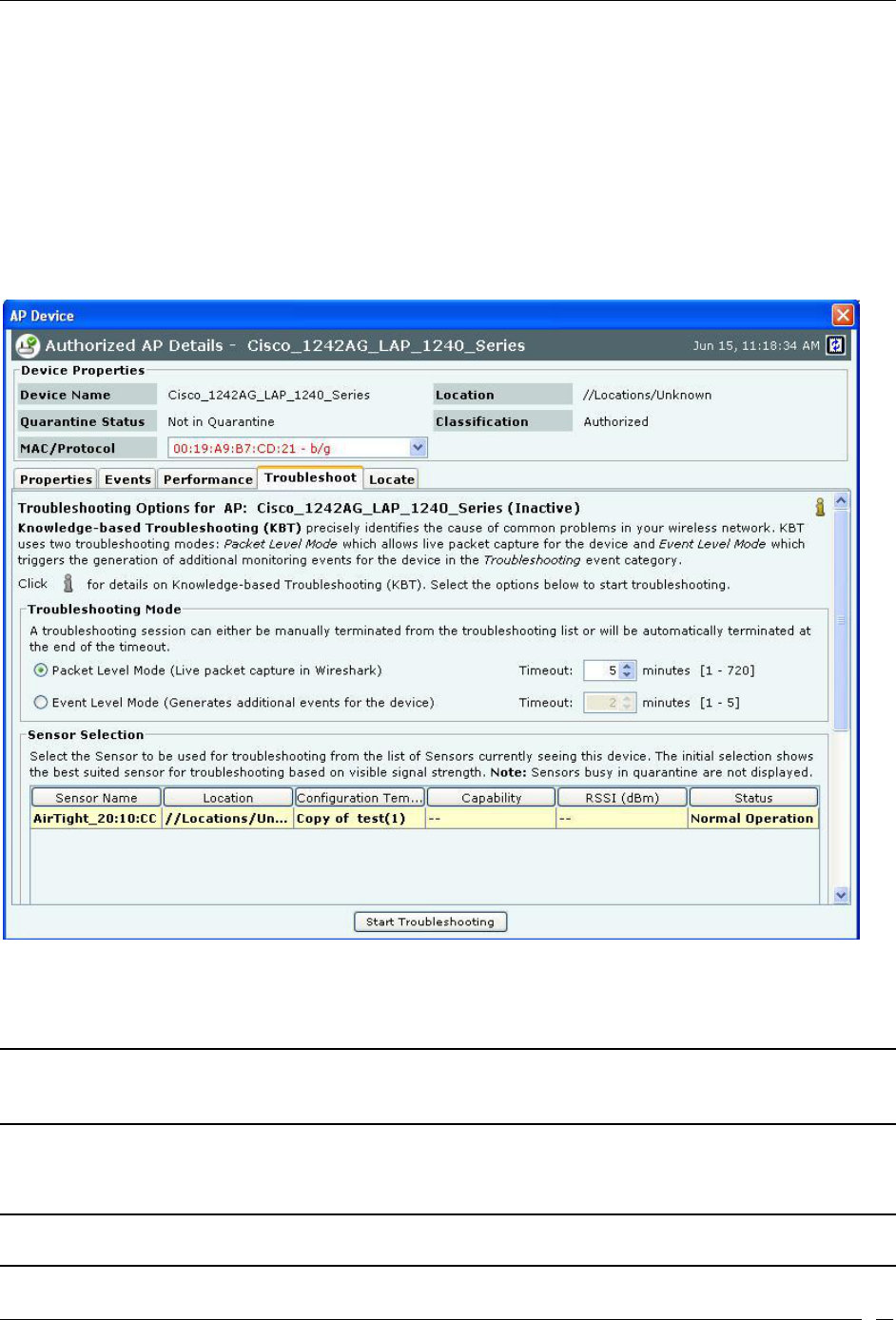Open KBT info icon at top right
Image resolution: width=896 pixels, height=1320 pixels.
click(x=819, y=507)
